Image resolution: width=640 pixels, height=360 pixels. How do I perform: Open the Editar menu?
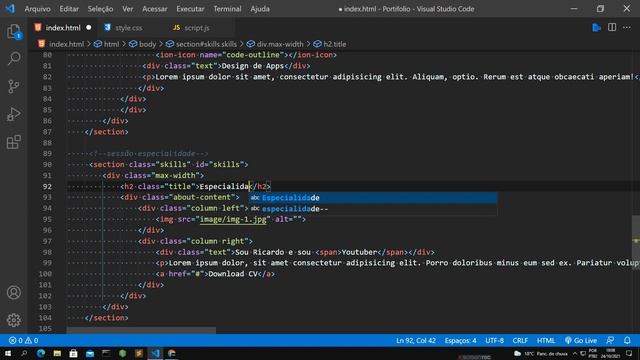click(69, 9)
